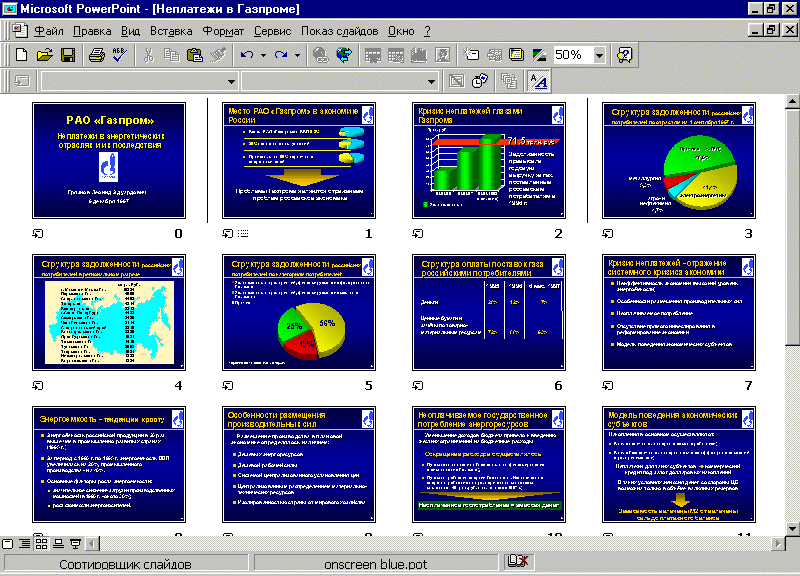
Task: Expand the Redo history dropdown arrow
Action: tap(297, 55)
